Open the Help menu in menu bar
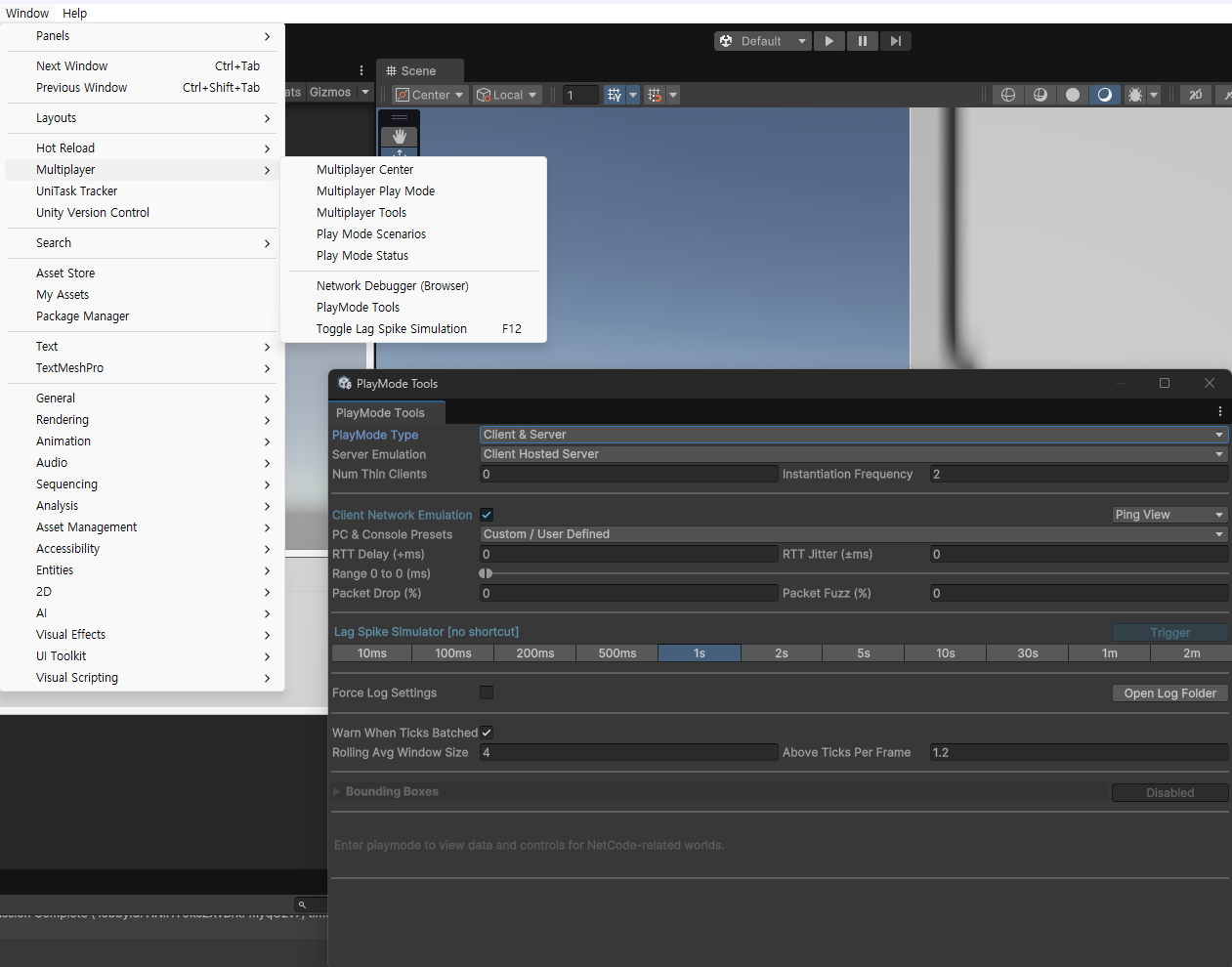The height and width of the screenshot is (967, 1232). [x=75, y=13]
